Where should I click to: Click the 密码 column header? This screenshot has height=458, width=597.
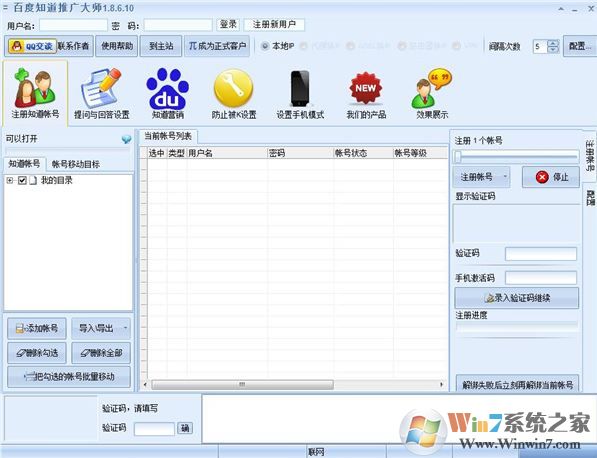(x=301, y=153)
